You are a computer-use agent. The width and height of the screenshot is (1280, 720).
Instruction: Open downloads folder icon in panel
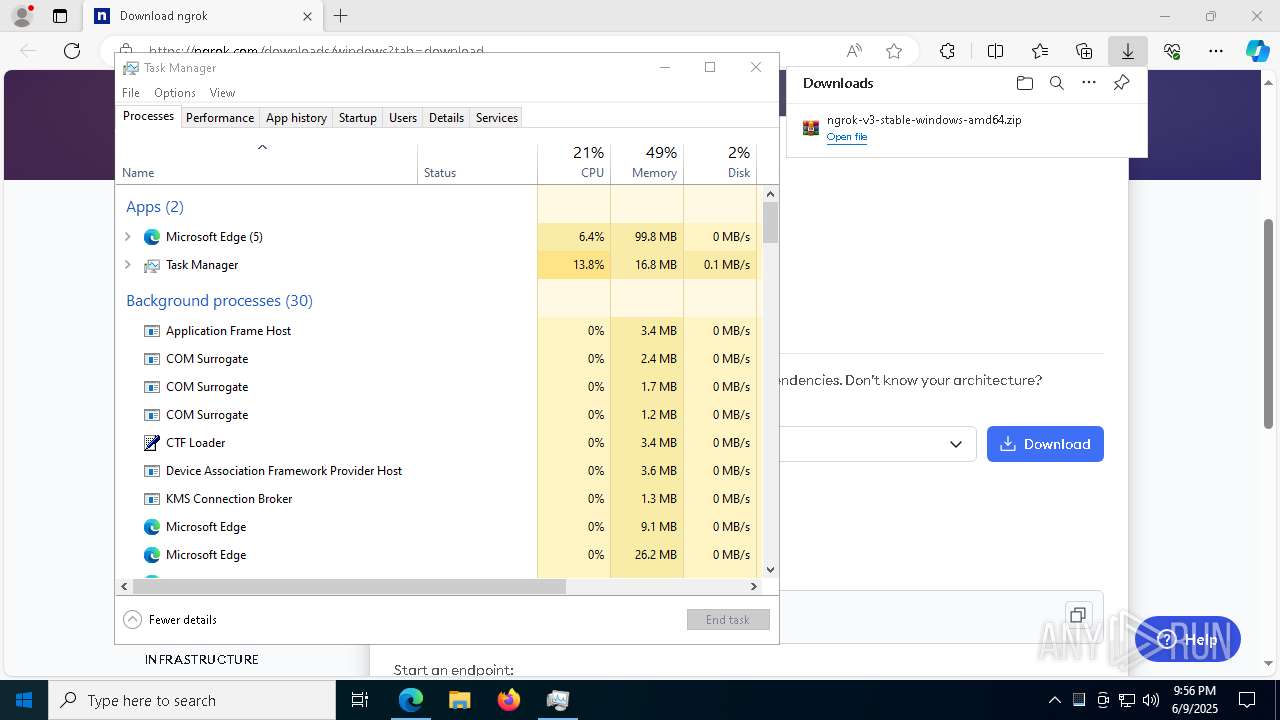[1024, 83]
